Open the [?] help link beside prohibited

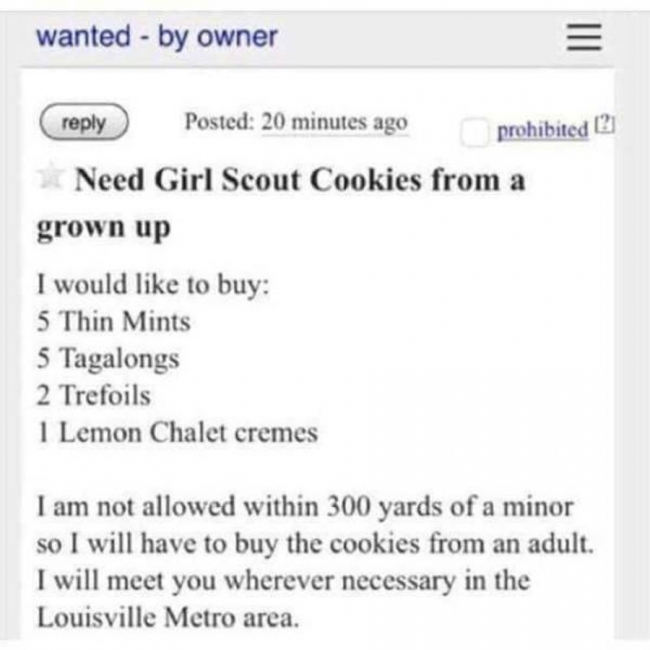pos(605,124)
